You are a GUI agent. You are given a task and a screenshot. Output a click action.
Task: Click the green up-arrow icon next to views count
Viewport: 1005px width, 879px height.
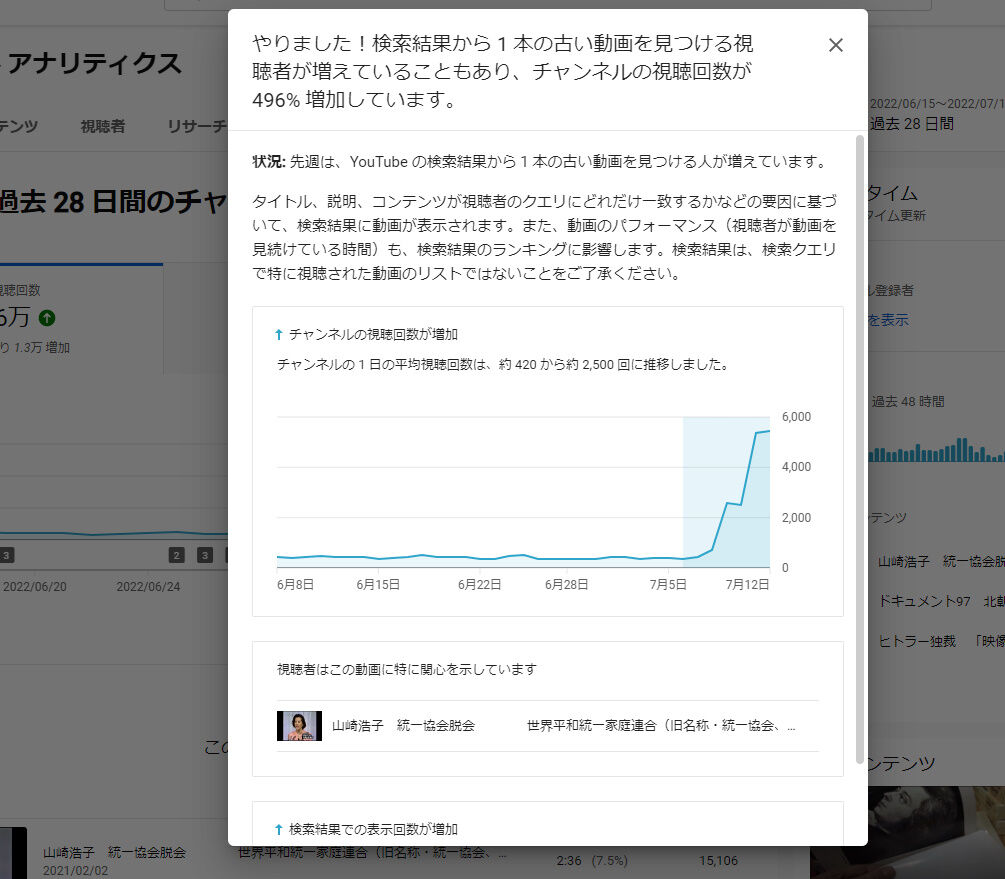(x=47, y=317)
